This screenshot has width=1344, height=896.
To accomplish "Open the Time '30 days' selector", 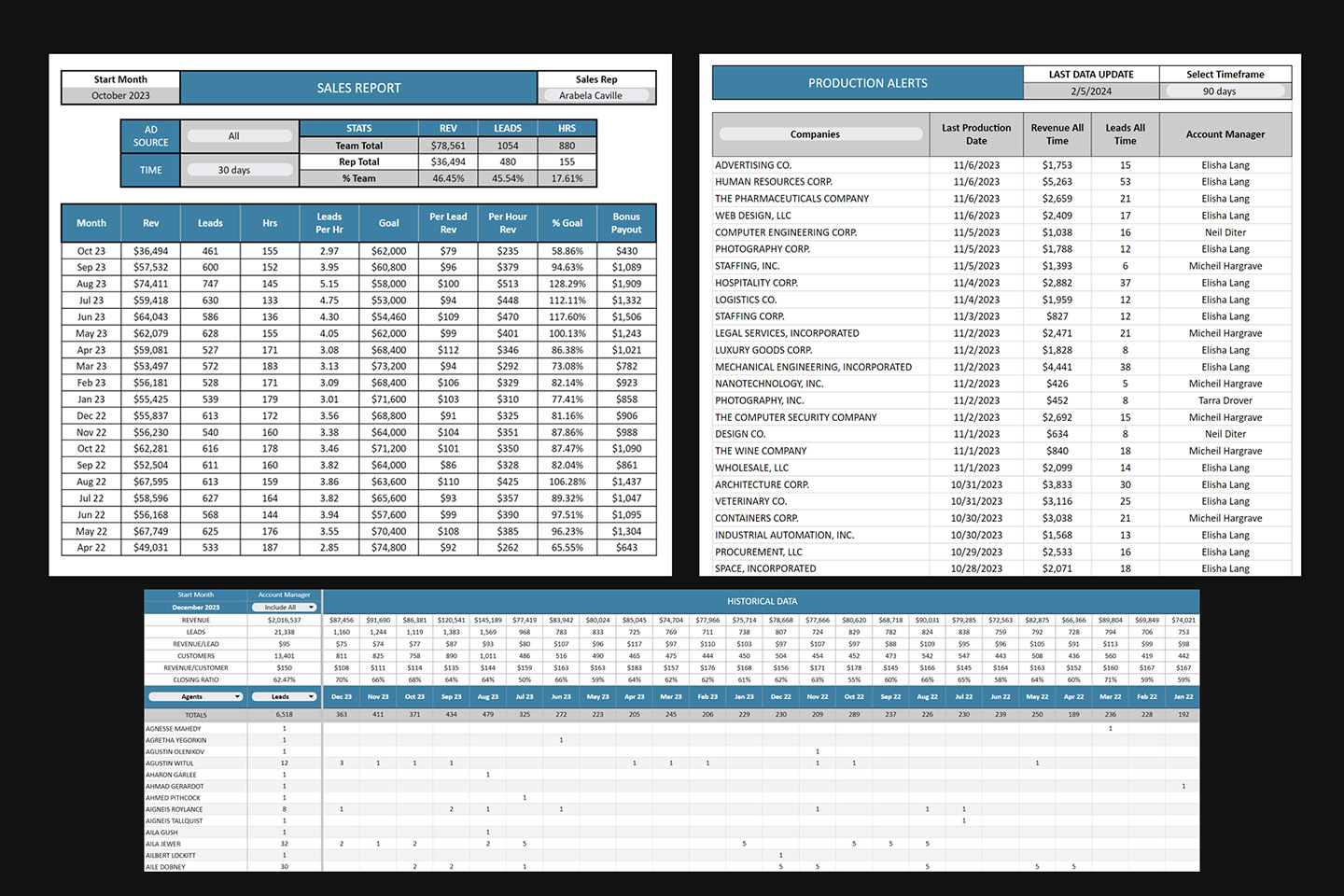I will tap(240, 170).
